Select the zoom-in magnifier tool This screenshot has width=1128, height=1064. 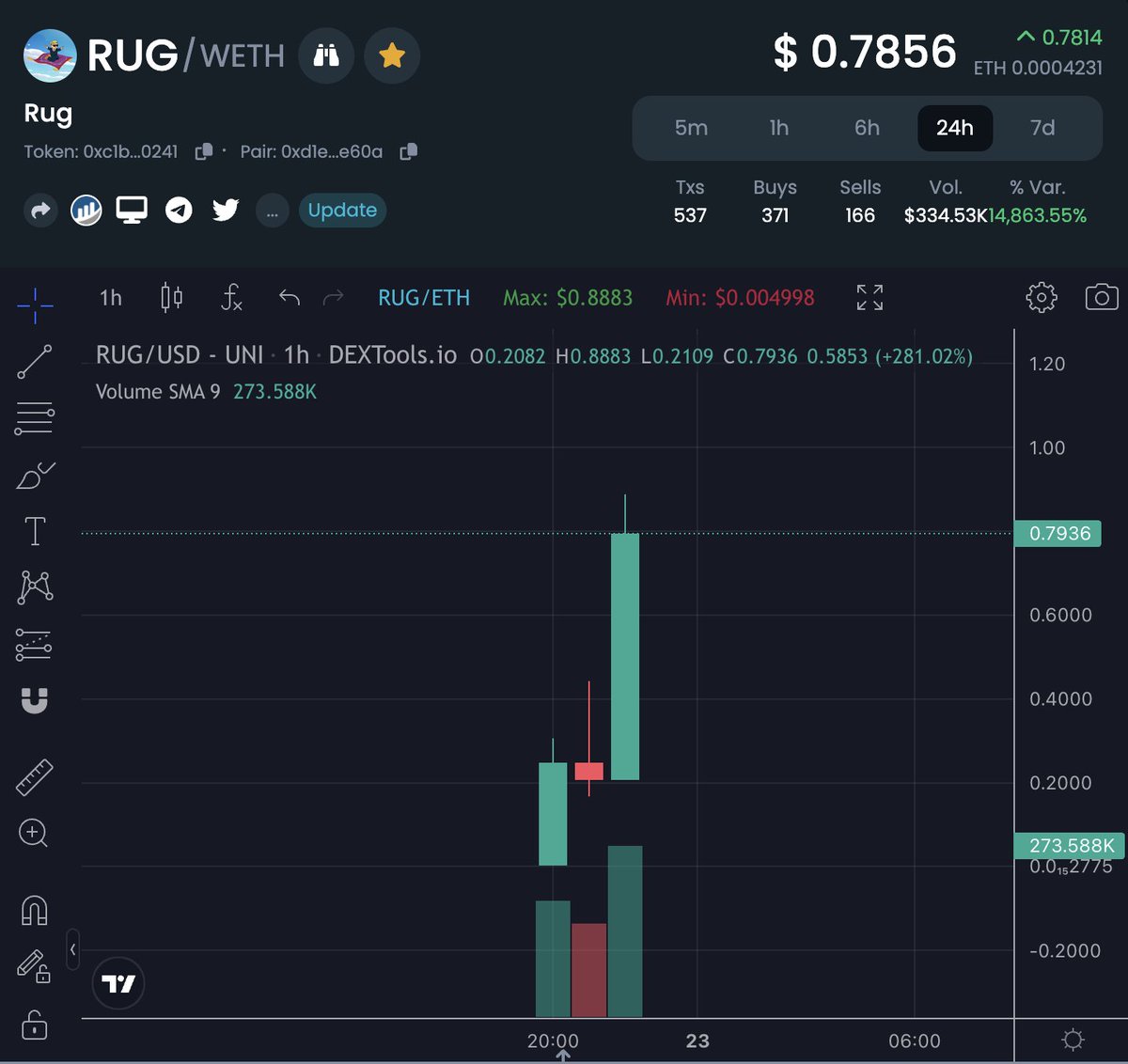[35, 834]
